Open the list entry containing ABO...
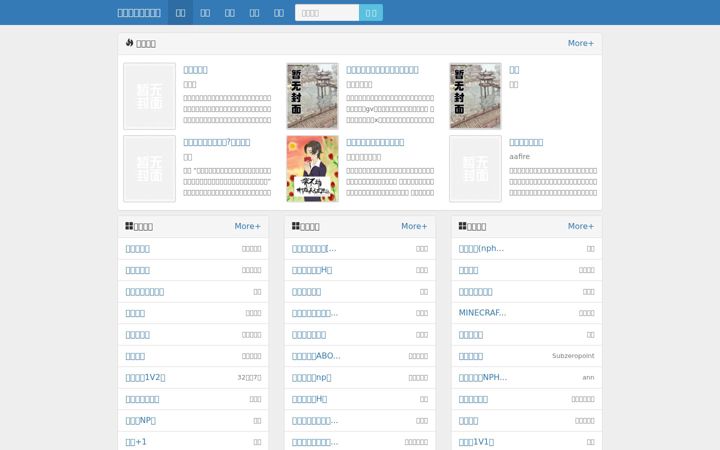This screenshot has height=450, width=720. (316, 356)
